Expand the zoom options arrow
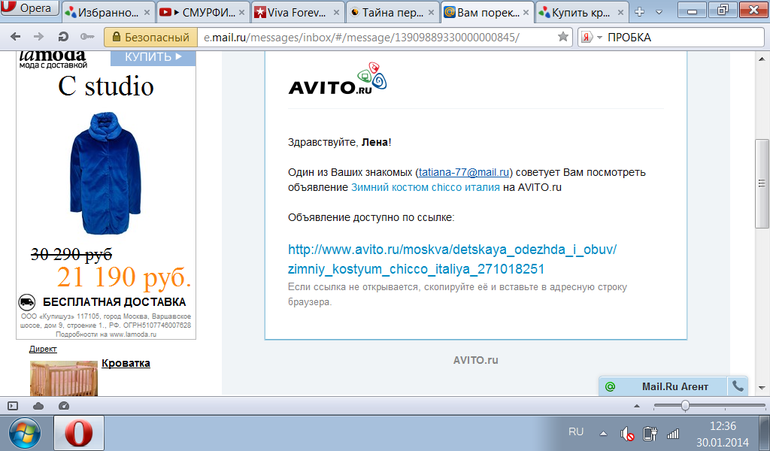 (637, 406)
